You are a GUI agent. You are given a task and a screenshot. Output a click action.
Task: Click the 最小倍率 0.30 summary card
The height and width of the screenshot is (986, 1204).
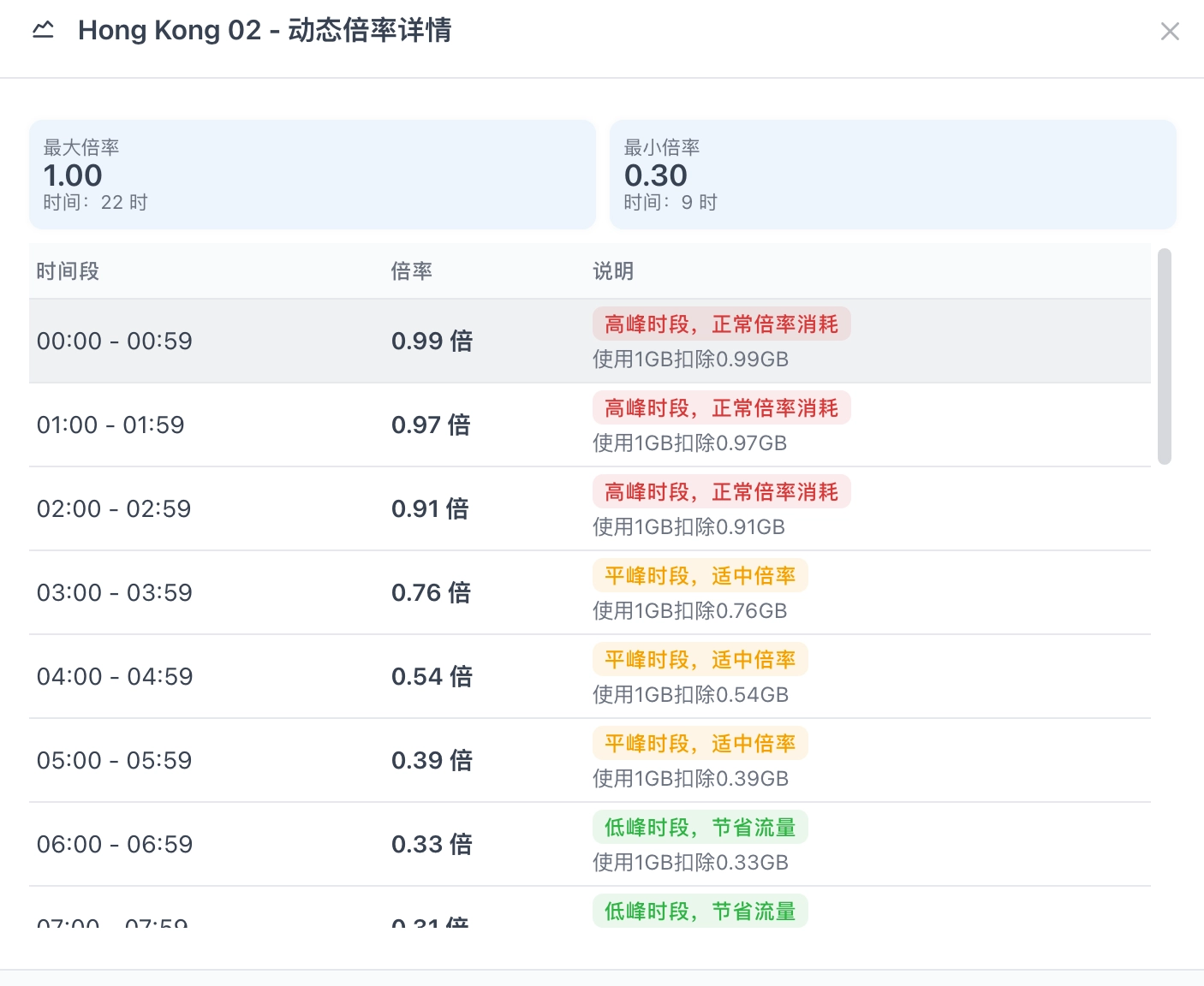pos(892,175)
